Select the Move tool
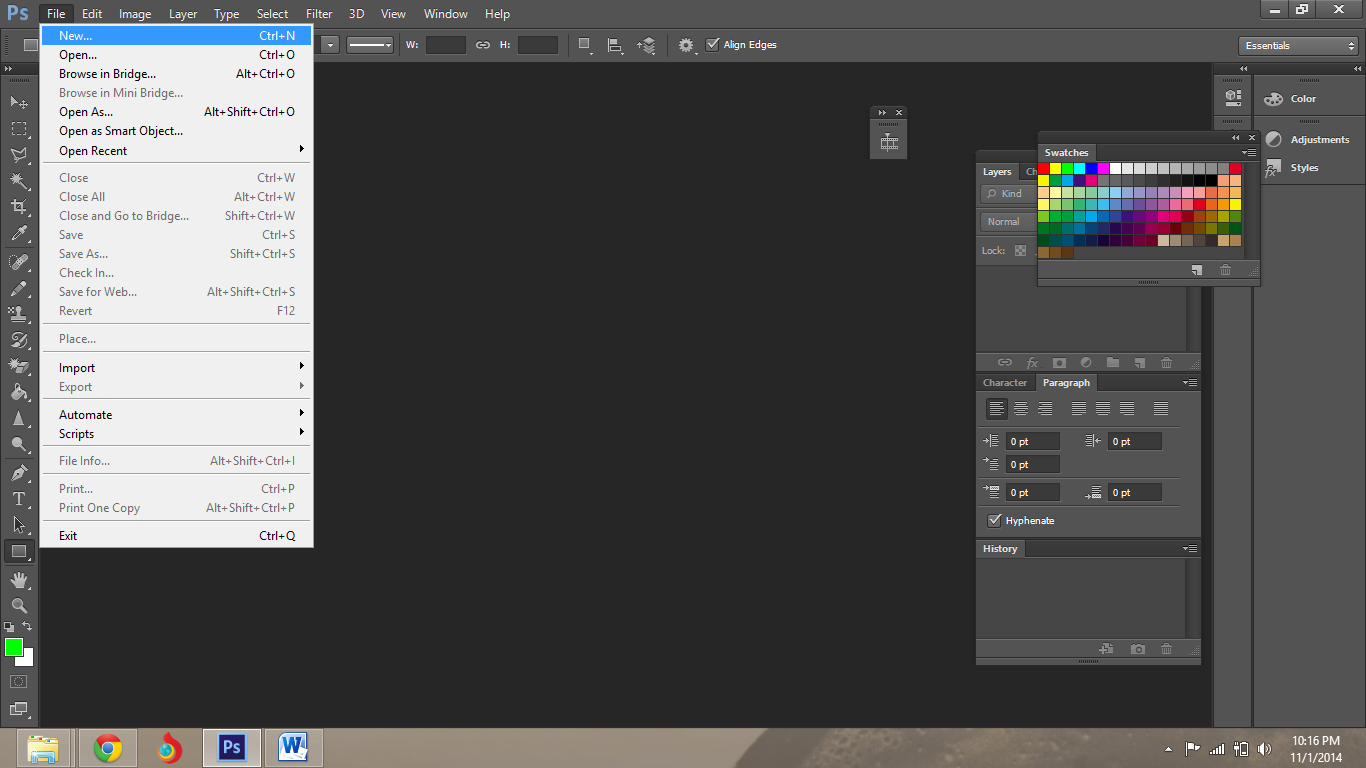 point(19,102)
